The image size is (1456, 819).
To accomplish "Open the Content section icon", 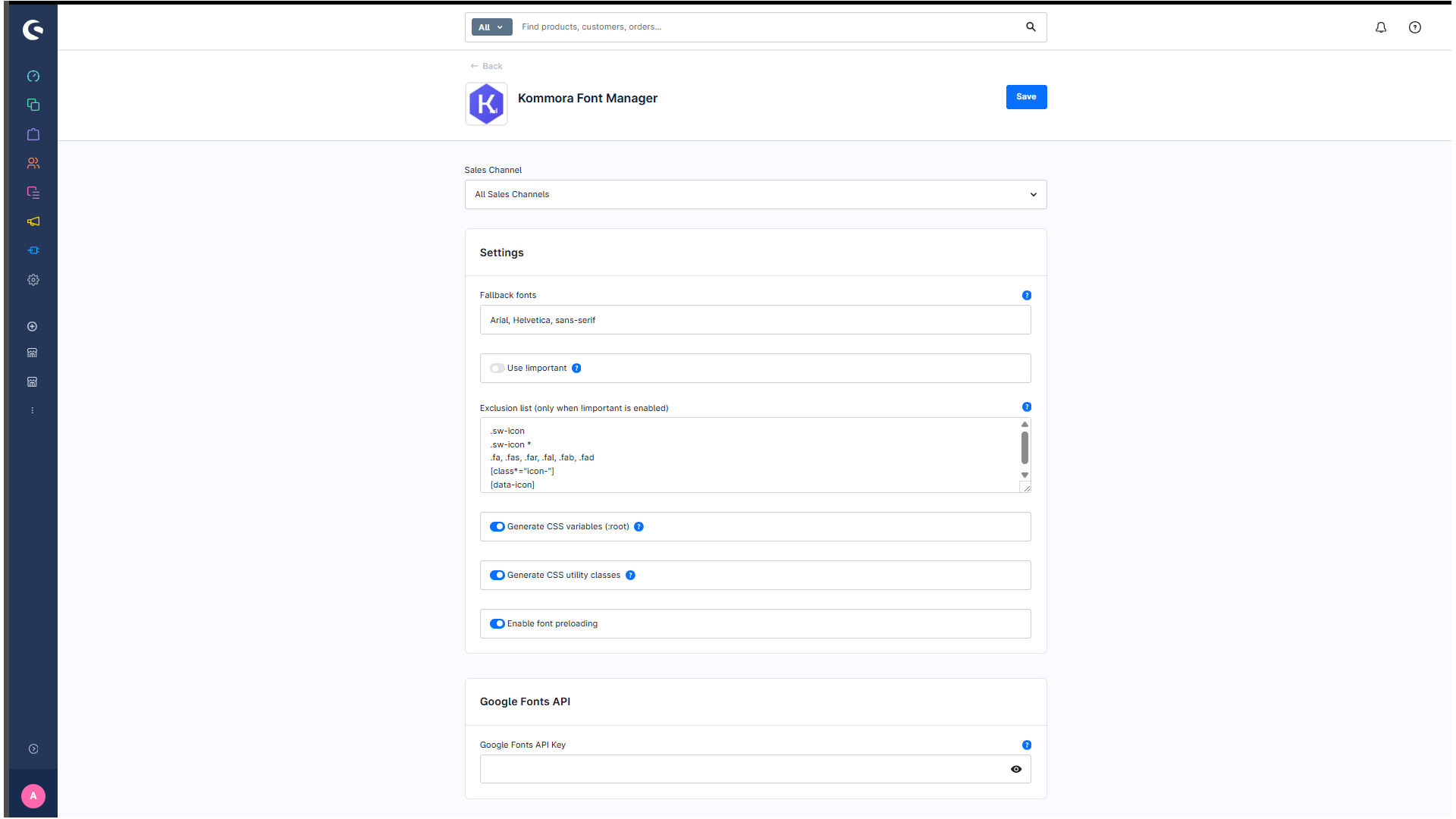I will coord(33,193).
